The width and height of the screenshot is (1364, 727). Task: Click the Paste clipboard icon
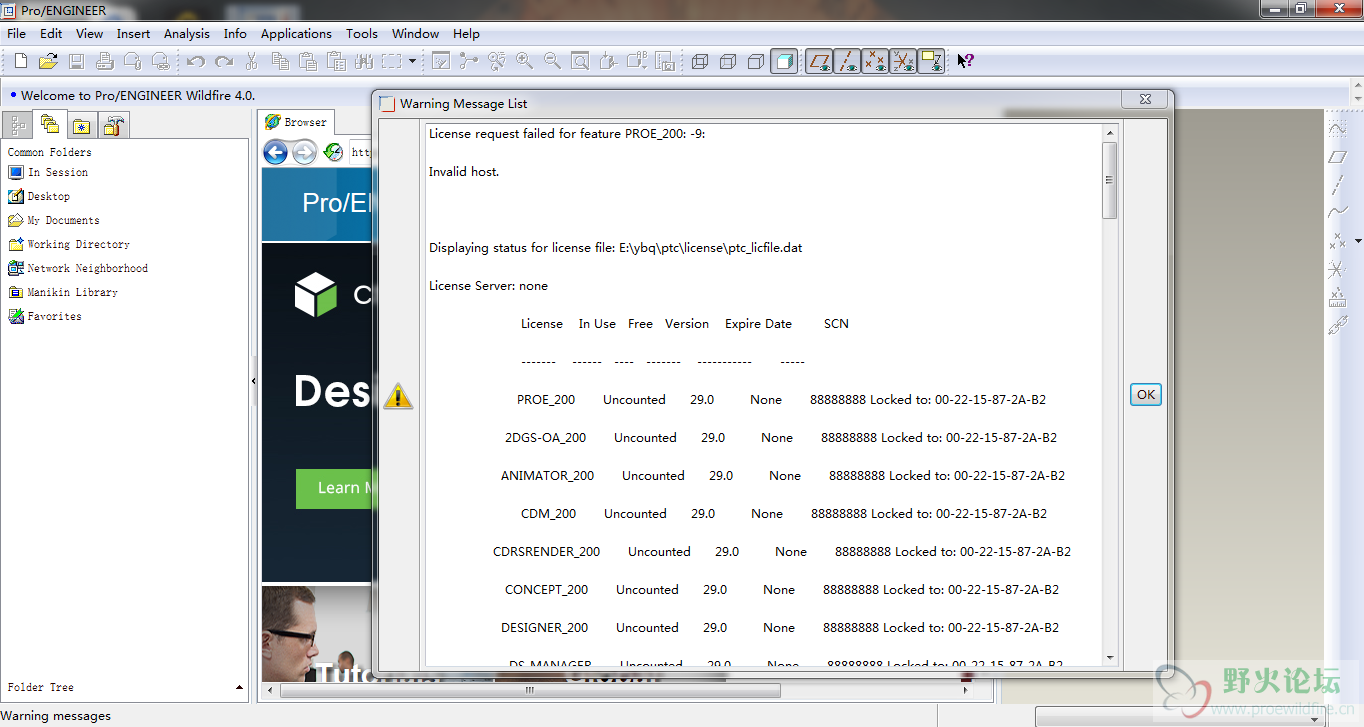(308, 61)
